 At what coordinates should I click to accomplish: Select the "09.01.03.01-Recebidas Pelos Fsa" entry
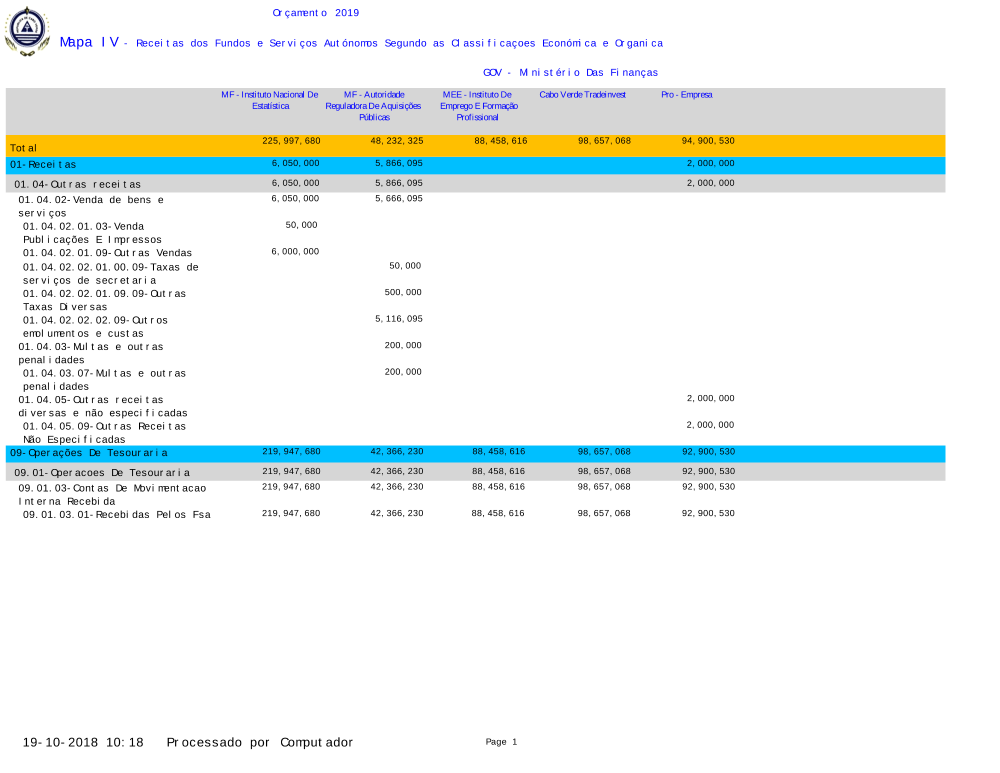(116, 514)
